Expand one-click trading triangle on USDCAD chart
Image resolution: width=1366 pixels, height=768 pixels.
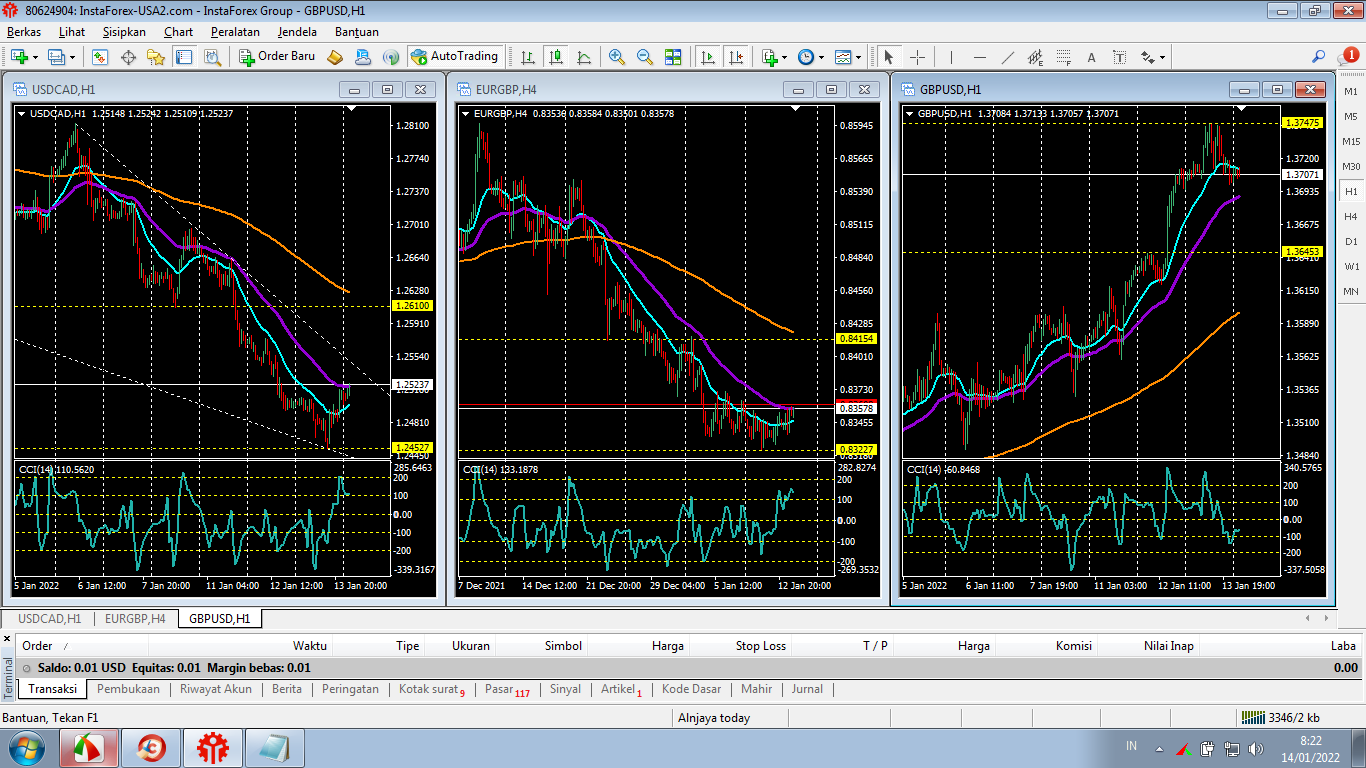coord(21,113)
